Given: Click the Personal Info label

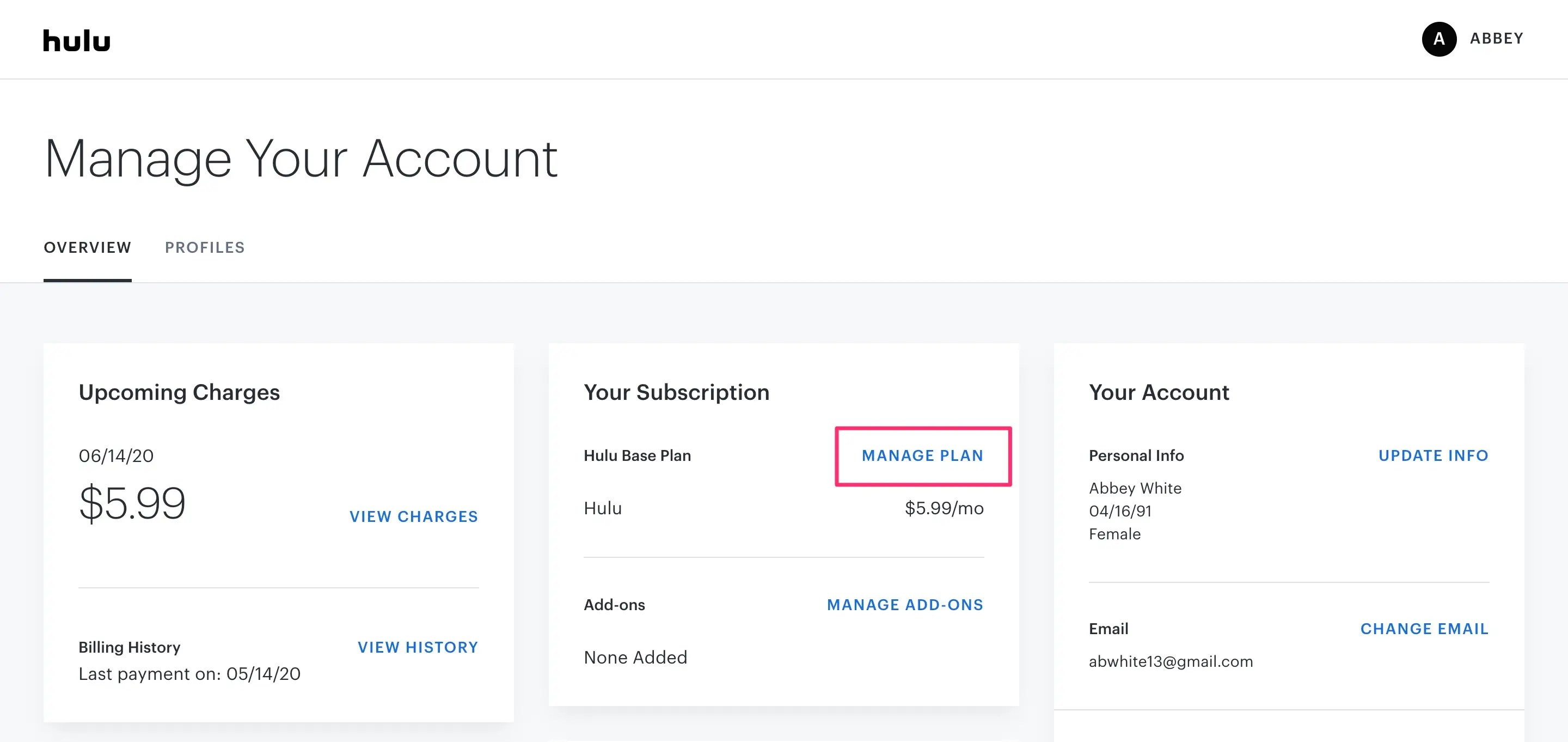Looking at the screenshot, I should coord(1136,455).
